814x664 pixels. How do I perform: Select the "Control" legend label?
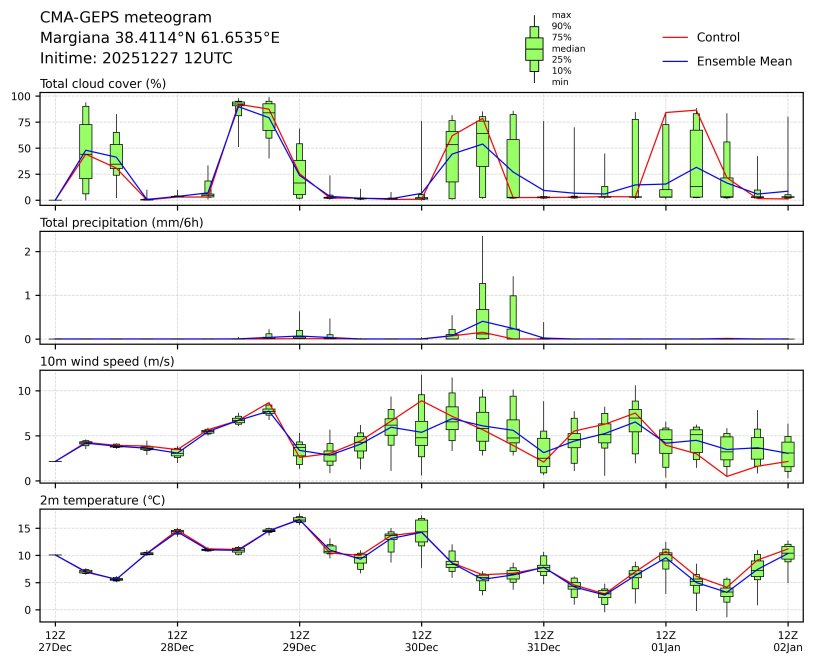pos(718,37)
